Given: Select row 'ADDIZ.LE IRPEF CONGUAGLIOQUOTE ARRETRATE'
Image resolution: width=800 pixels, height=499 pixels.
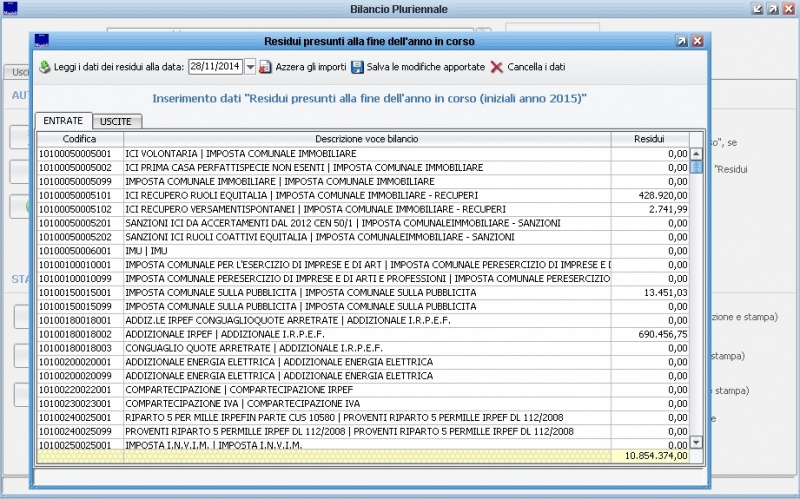Looking at the screenshot, I should (x=363, y=320).
